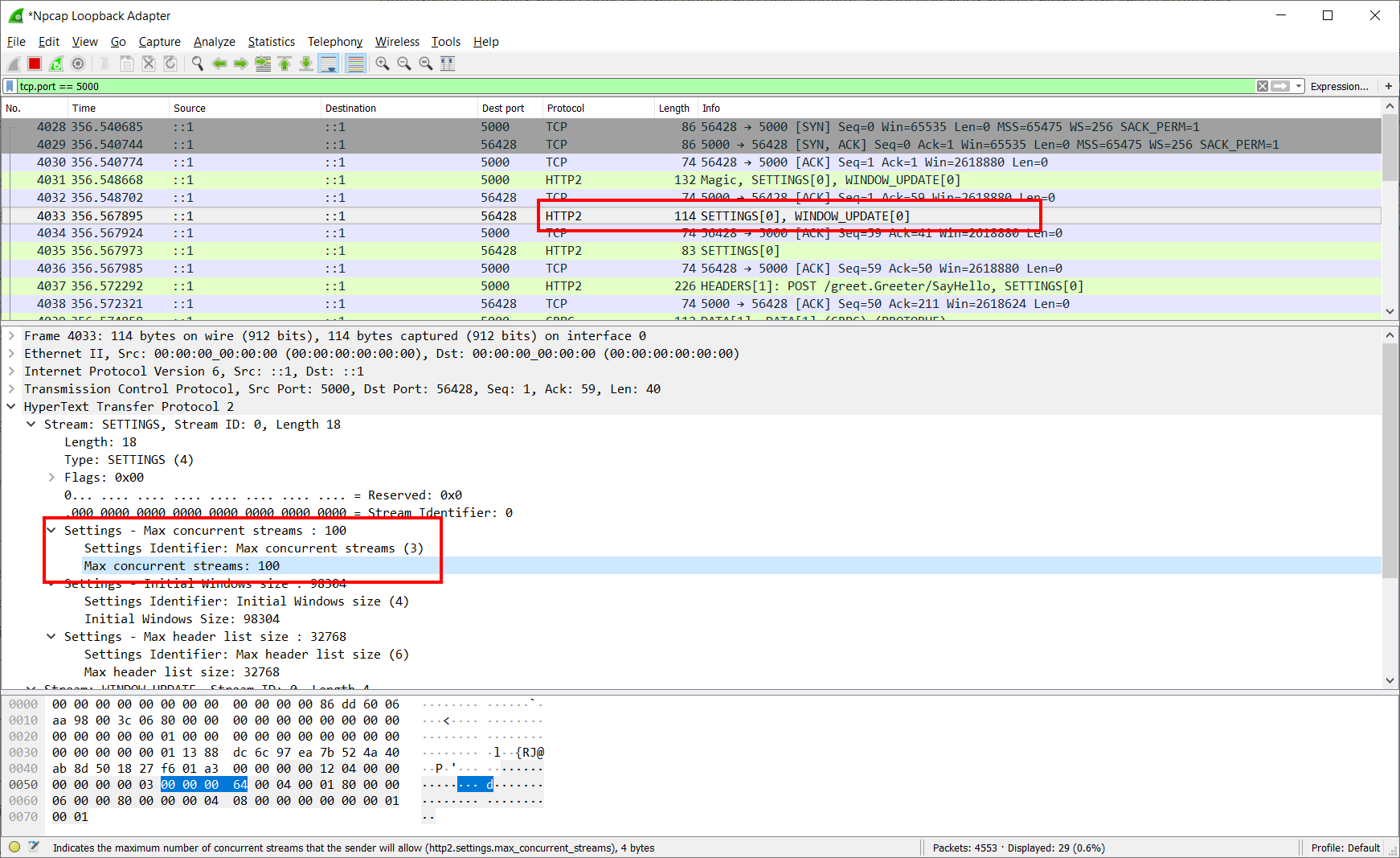Open capture options gear icon

tap(78, 64)
